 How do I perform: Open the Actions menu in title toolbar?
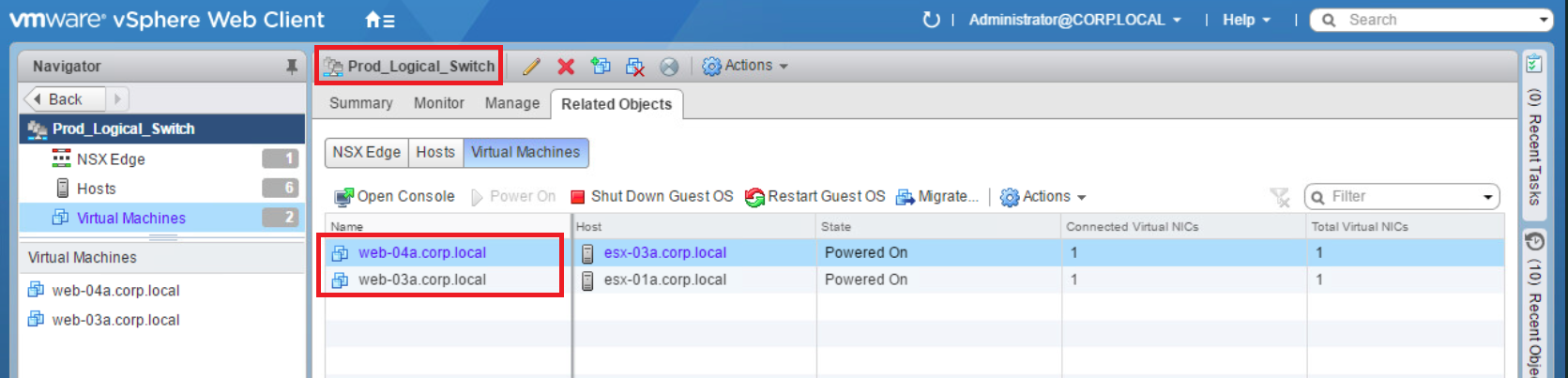click(745, 66)
